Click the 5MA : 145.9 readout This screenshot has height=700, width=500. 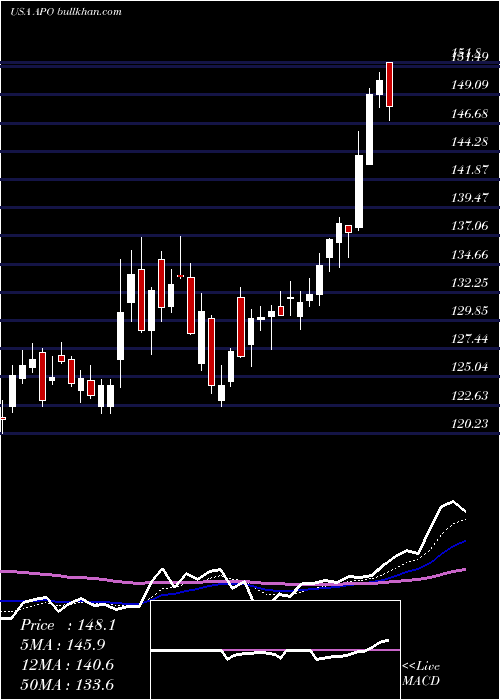click(x=63, y=645)
